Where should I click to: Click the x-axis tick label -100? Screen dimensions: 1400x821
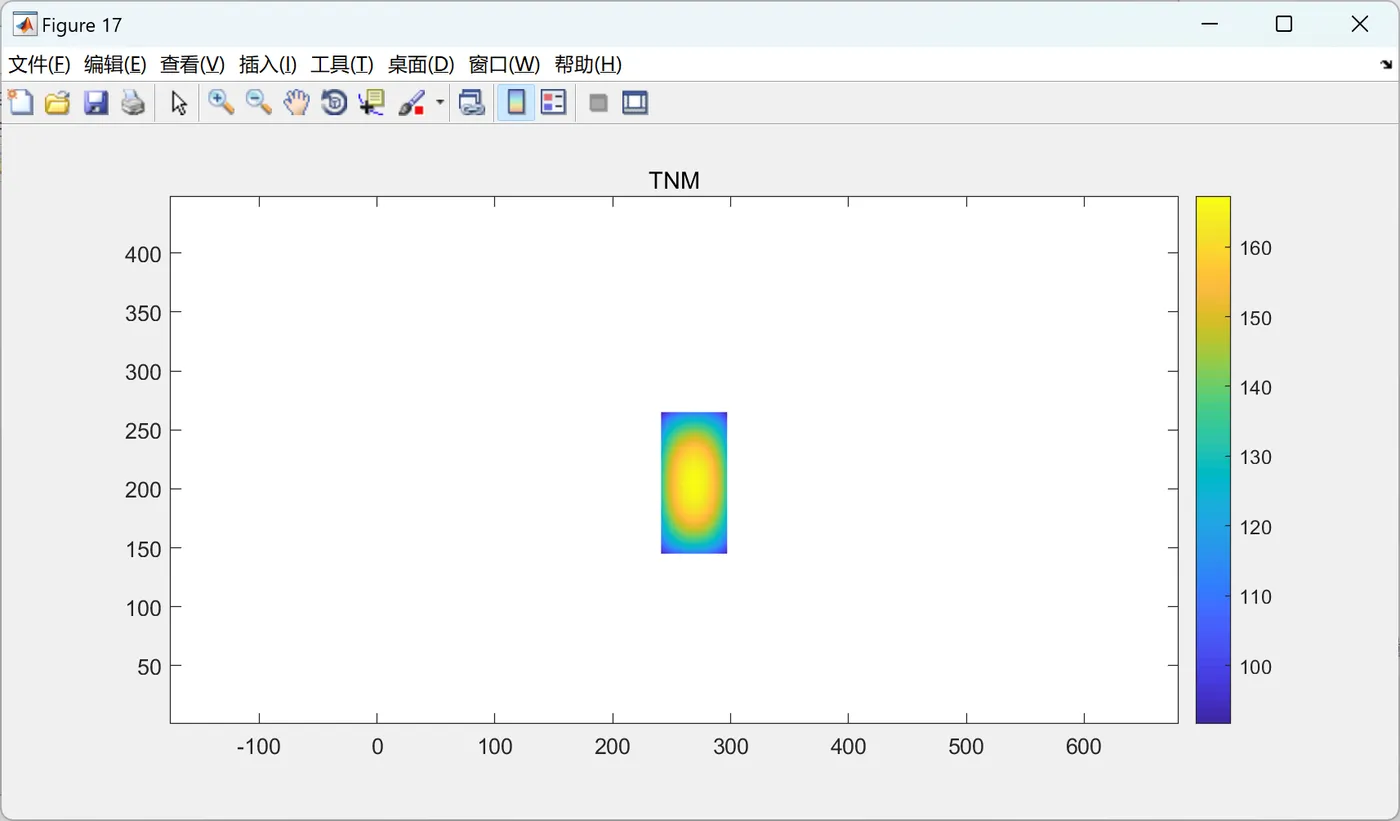(259, 747)
